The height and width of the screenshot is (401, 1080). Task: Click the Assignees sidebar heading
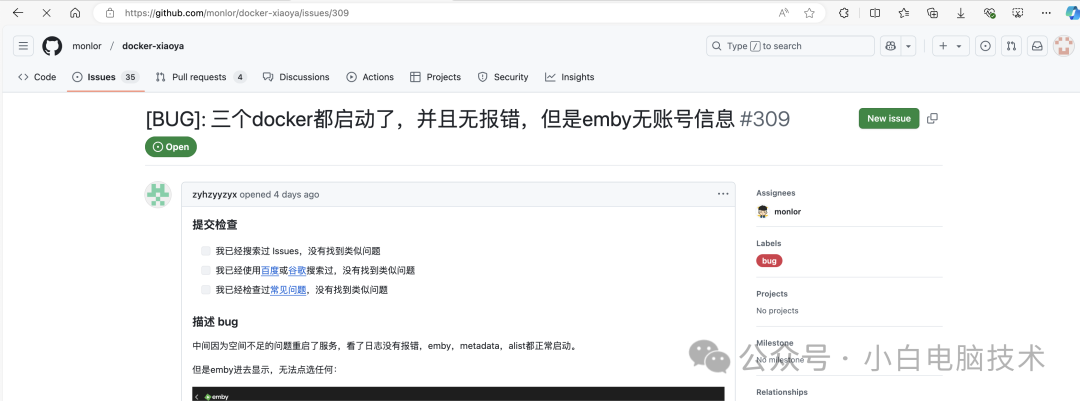[776, 193]
